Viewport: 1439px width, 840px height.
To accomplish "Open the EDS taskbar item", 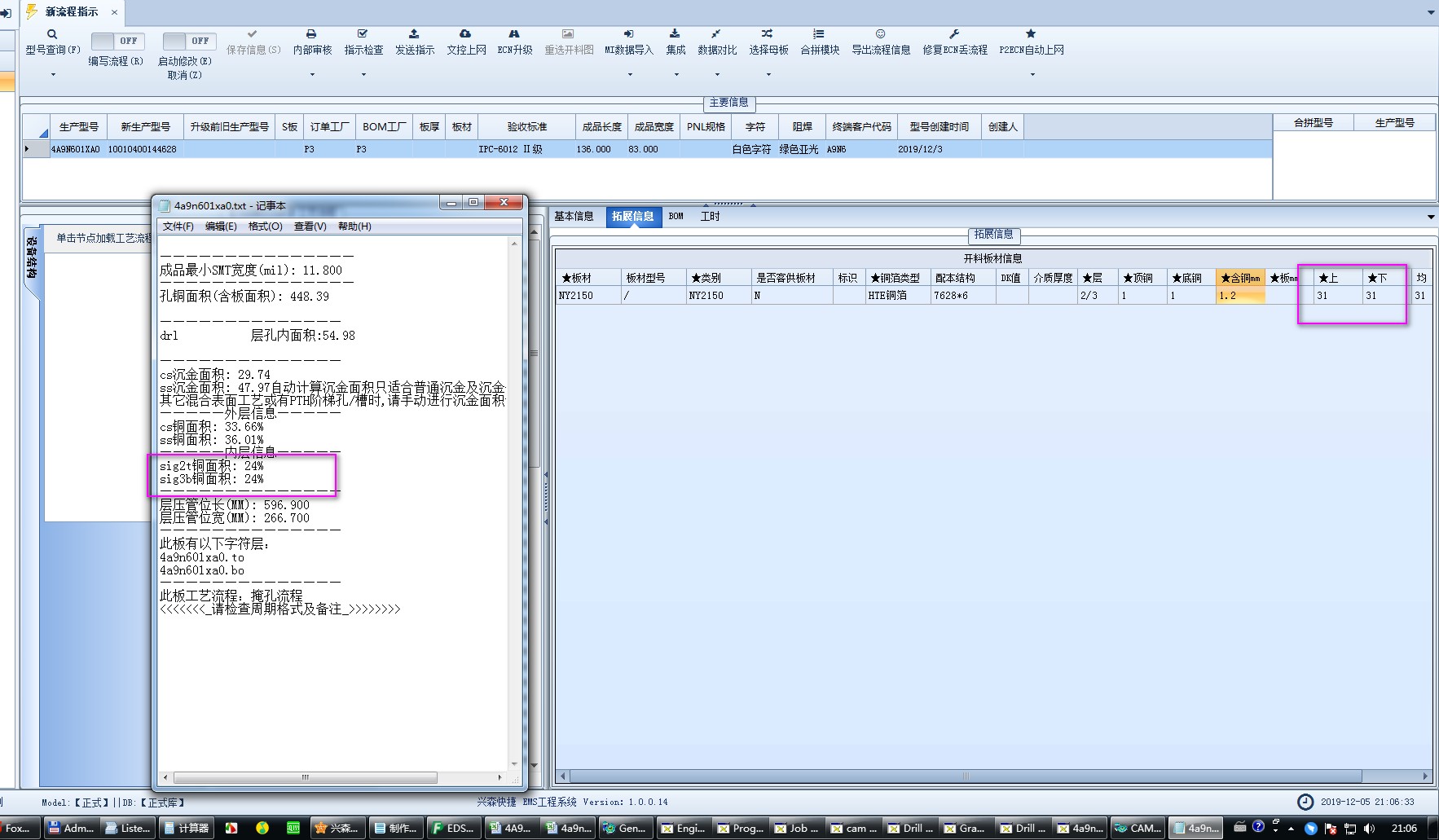I will (x=452, y=828).
